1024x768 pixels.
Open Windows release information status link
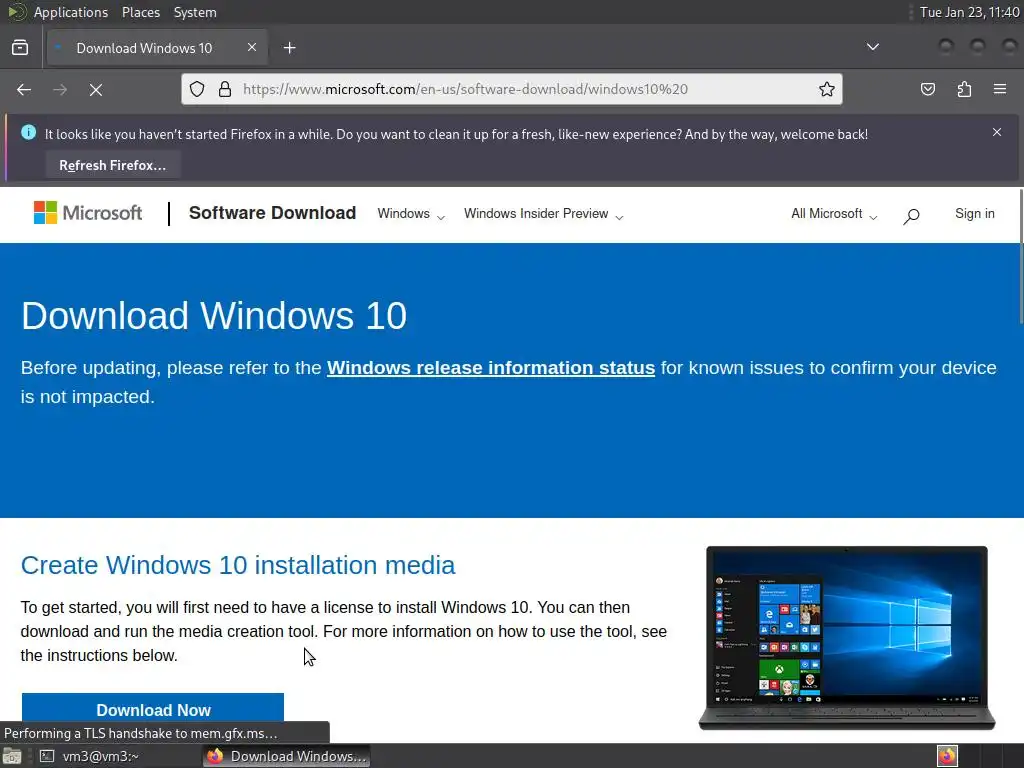point(490,368)
